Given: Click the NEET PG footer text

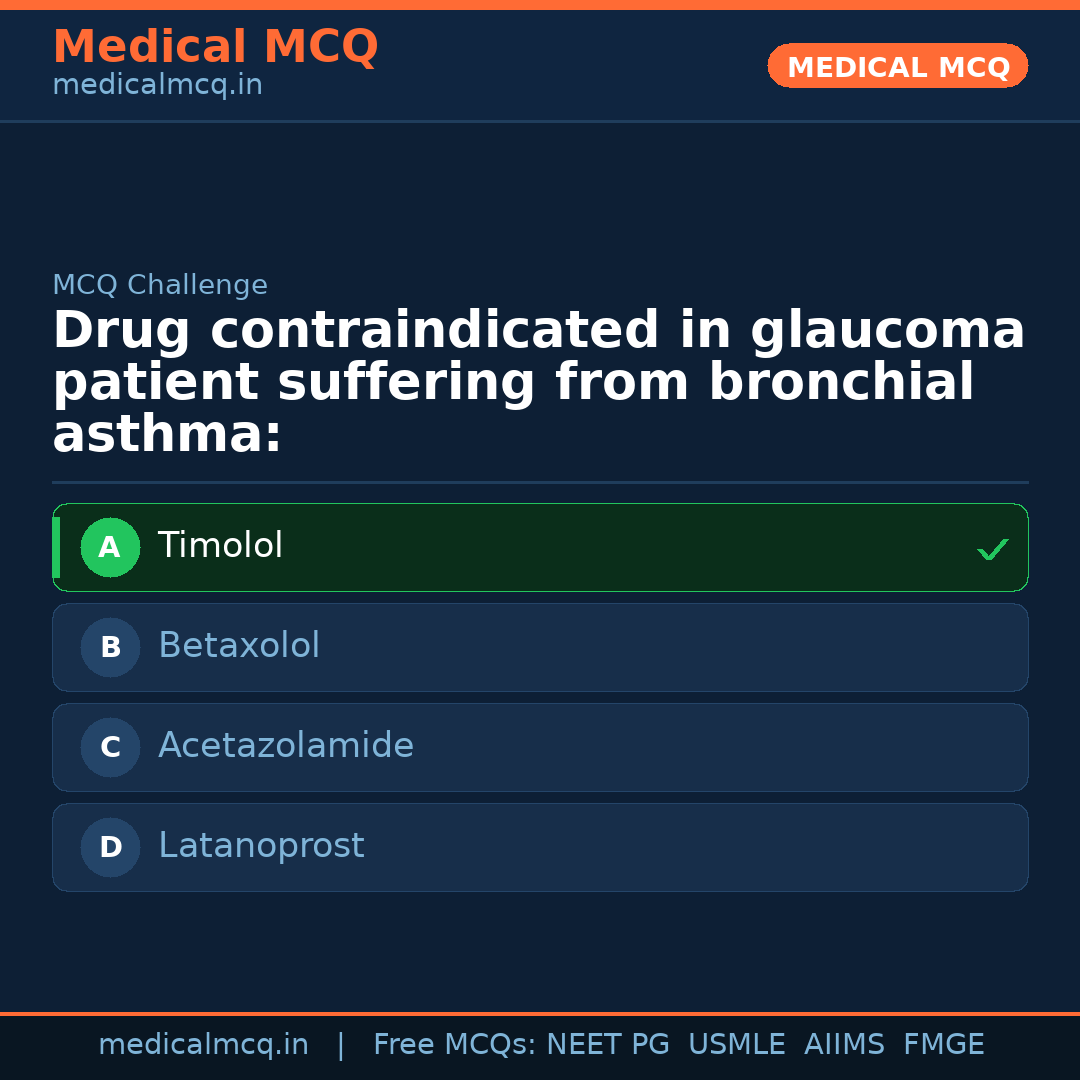Looking at the screenshot, I should pos(608,1045).
